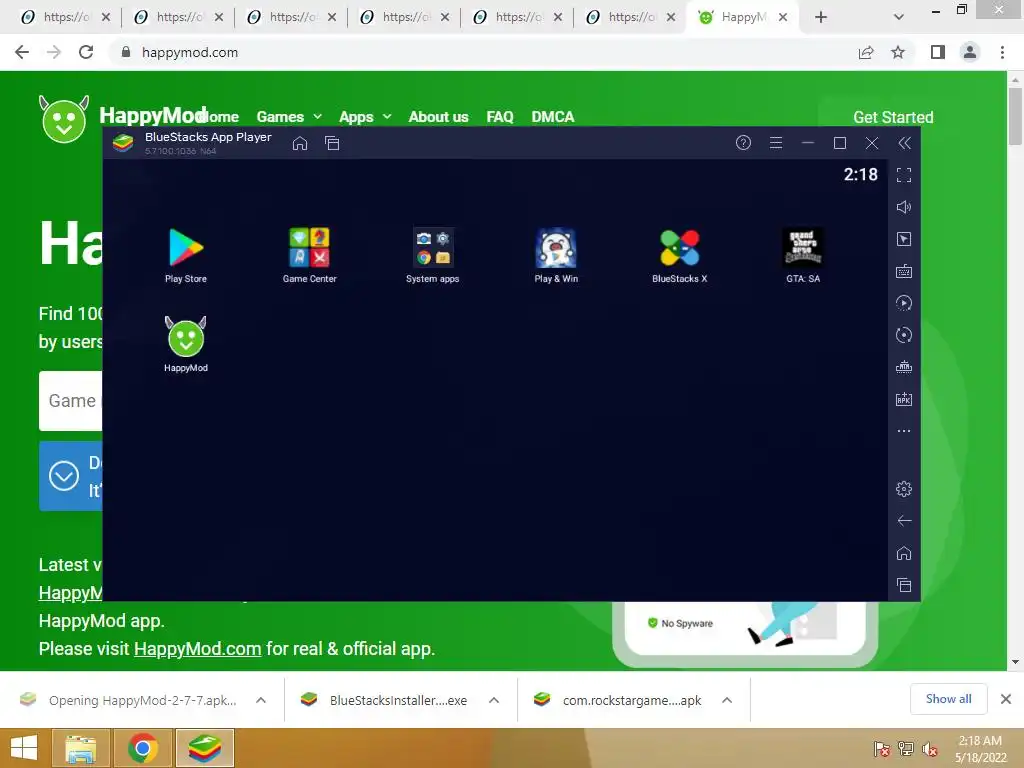Viewport: 1024px width, 768px height.
Task: Reload the happymod.com page
Action: 86,52
